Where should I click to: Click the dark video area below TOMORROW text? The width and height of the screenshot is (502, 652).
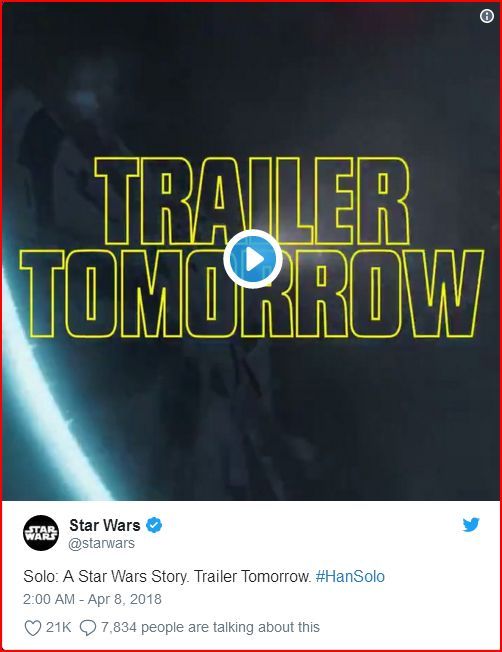[291, 416]
